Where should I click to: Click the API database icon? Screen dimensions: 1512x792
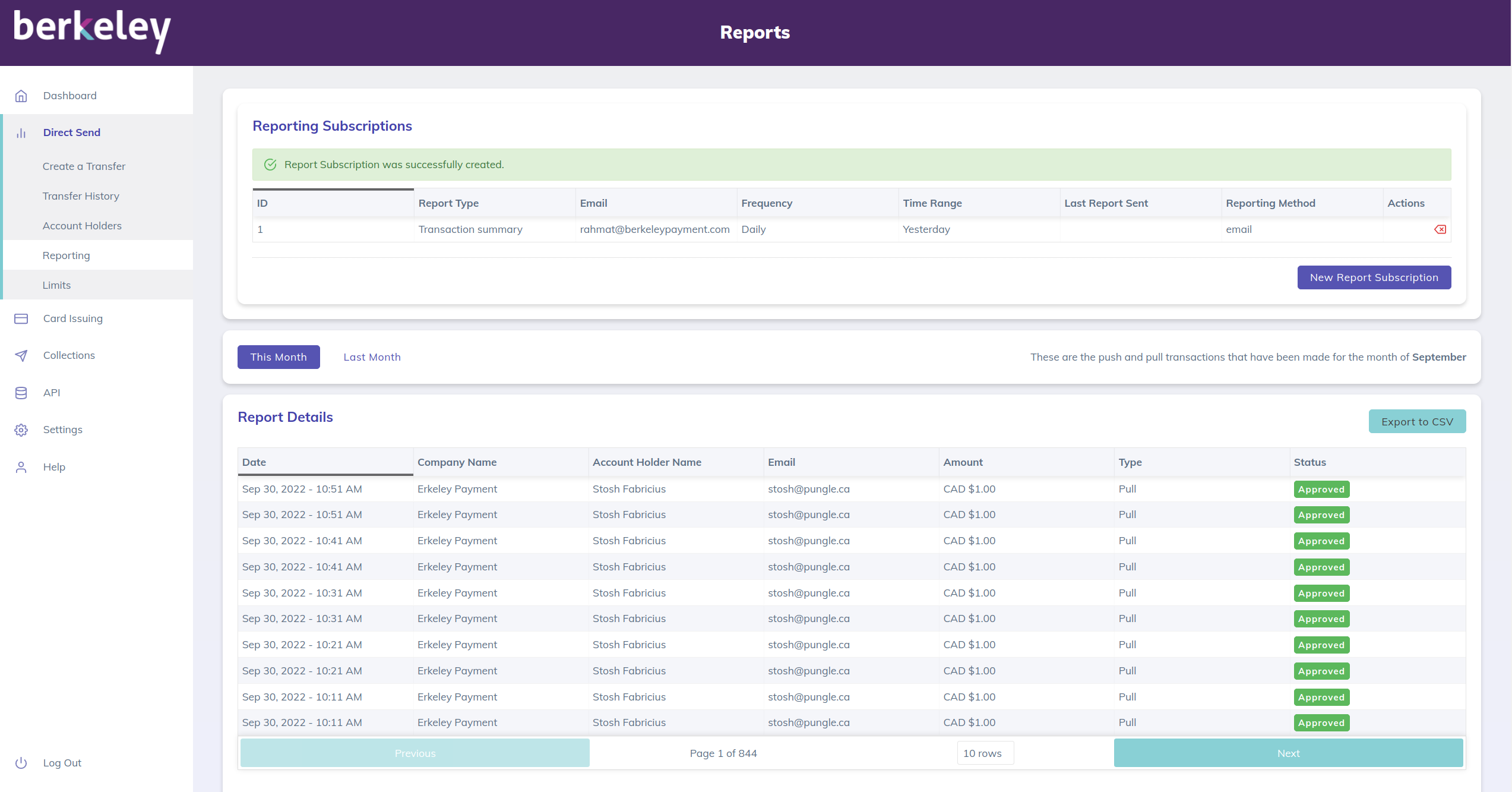point(21,393)
